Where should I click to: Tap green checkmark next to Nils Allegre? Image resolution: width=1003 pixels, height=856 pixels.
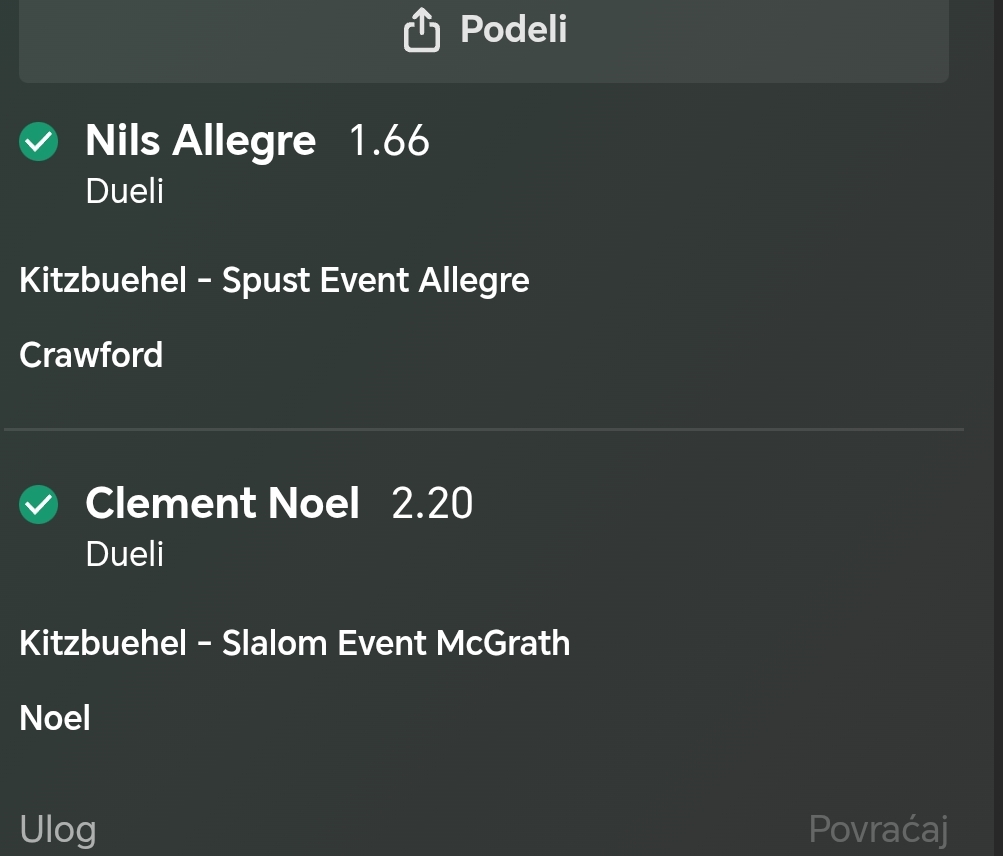pos(38,141)
